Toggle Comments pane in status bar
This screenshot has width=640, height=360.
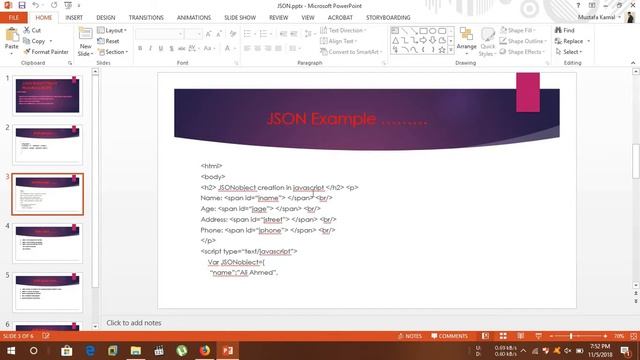coord(449,336)
